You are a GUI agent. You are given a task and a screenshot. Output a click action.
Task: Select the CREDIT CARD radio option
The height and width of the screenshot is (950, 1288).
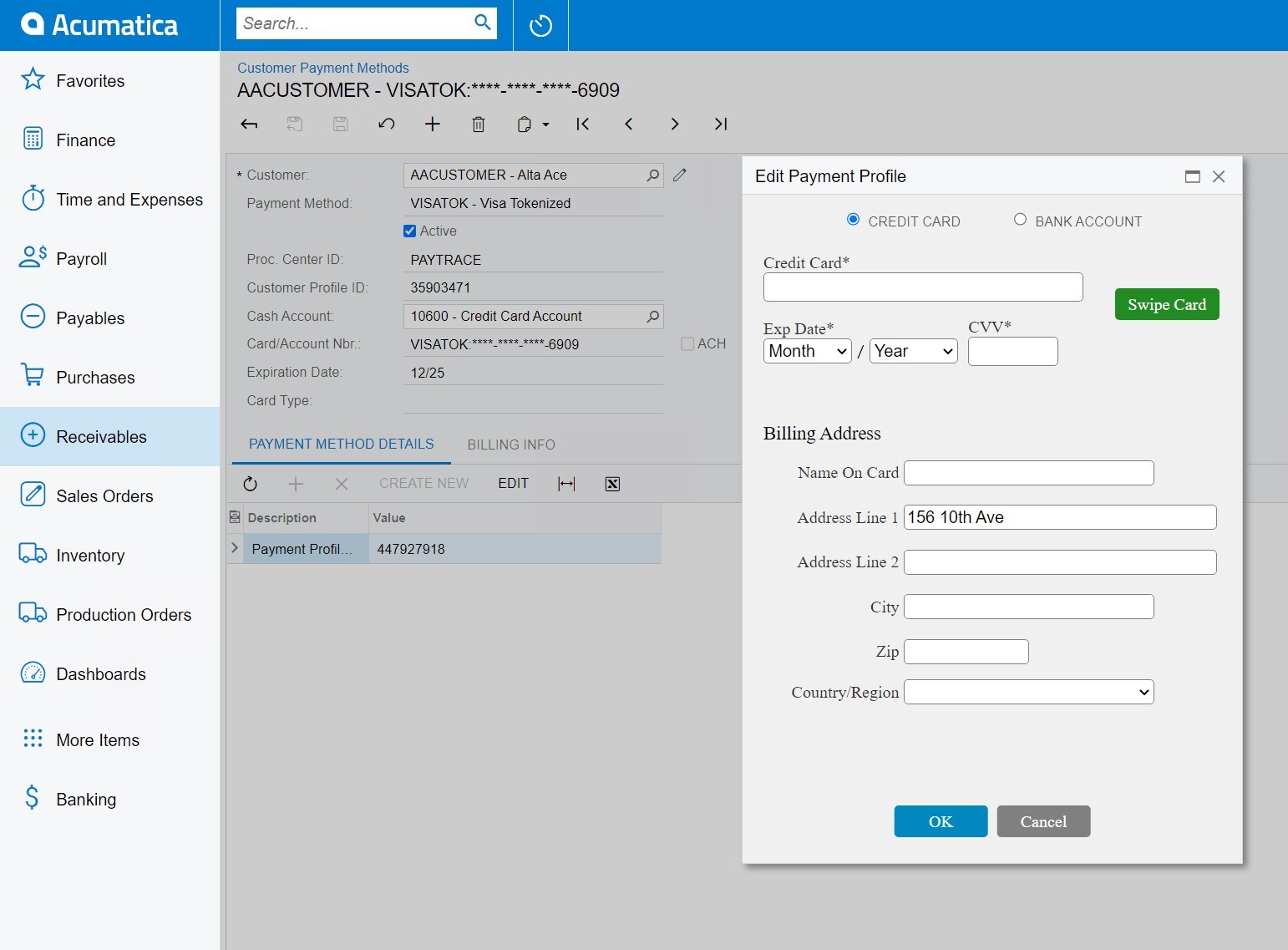(853, 220)
